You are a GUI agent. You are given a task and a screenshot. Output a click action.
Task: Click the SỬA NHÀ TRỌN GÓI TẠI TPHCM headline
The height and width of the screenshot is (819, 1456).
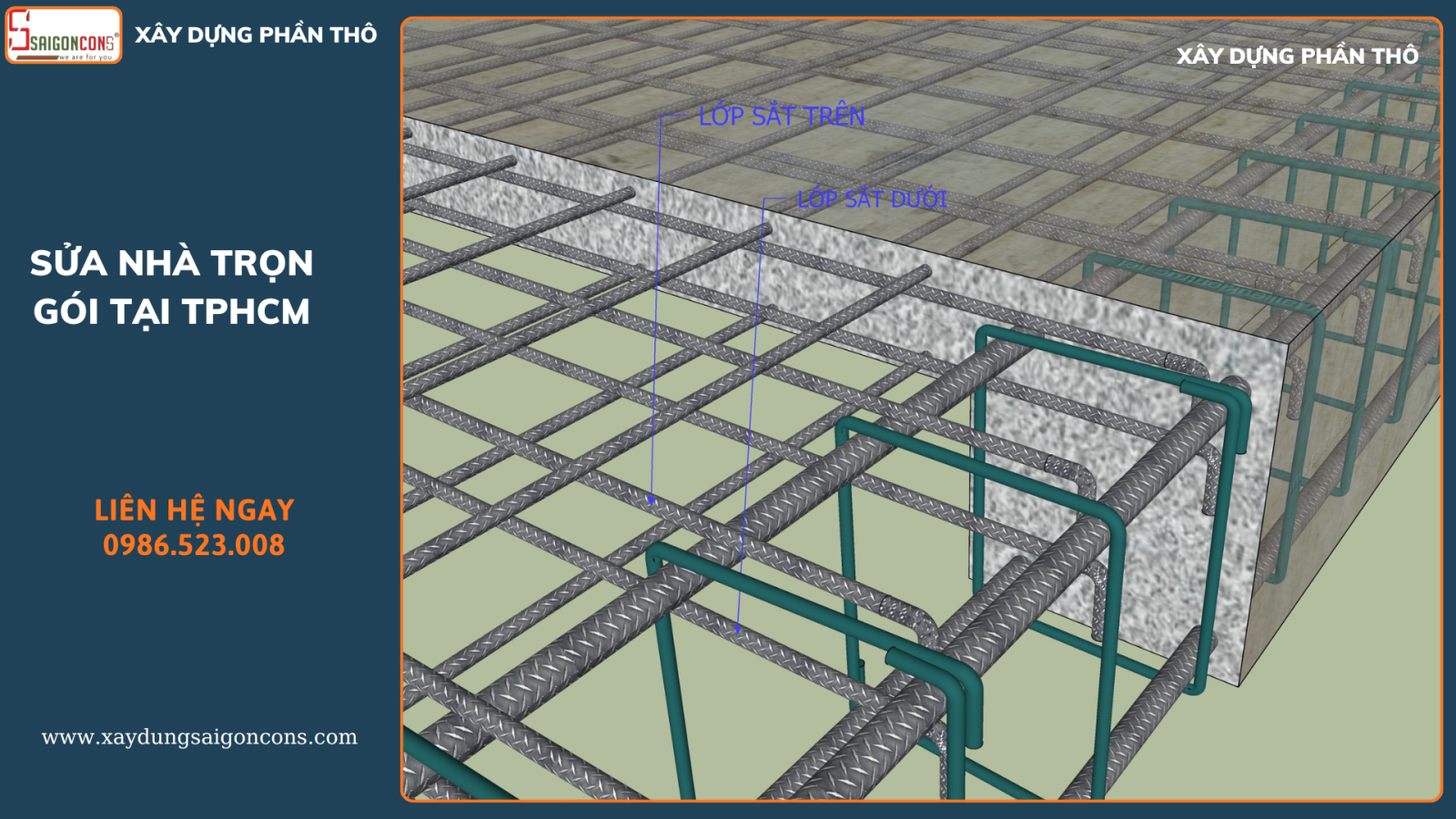coord(172,288)
